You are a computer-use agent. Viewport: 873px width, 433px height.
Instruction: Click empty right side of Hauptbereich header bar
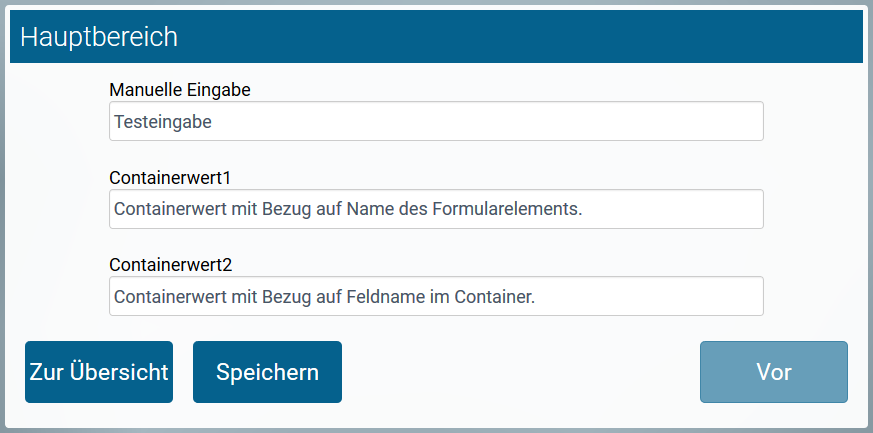coord(600,37)
